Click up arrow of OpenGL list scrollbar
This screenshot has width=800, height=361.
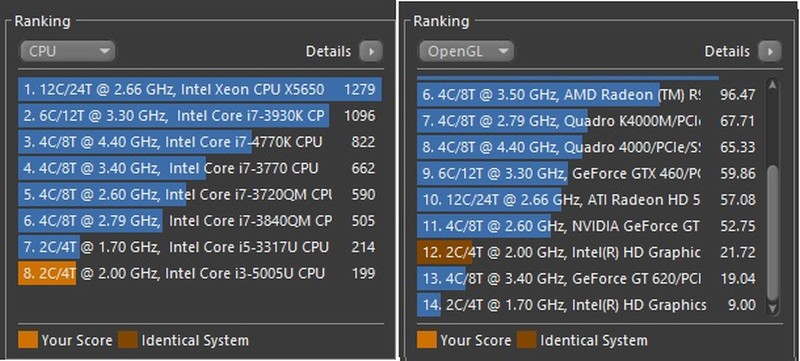coord(773,86)
